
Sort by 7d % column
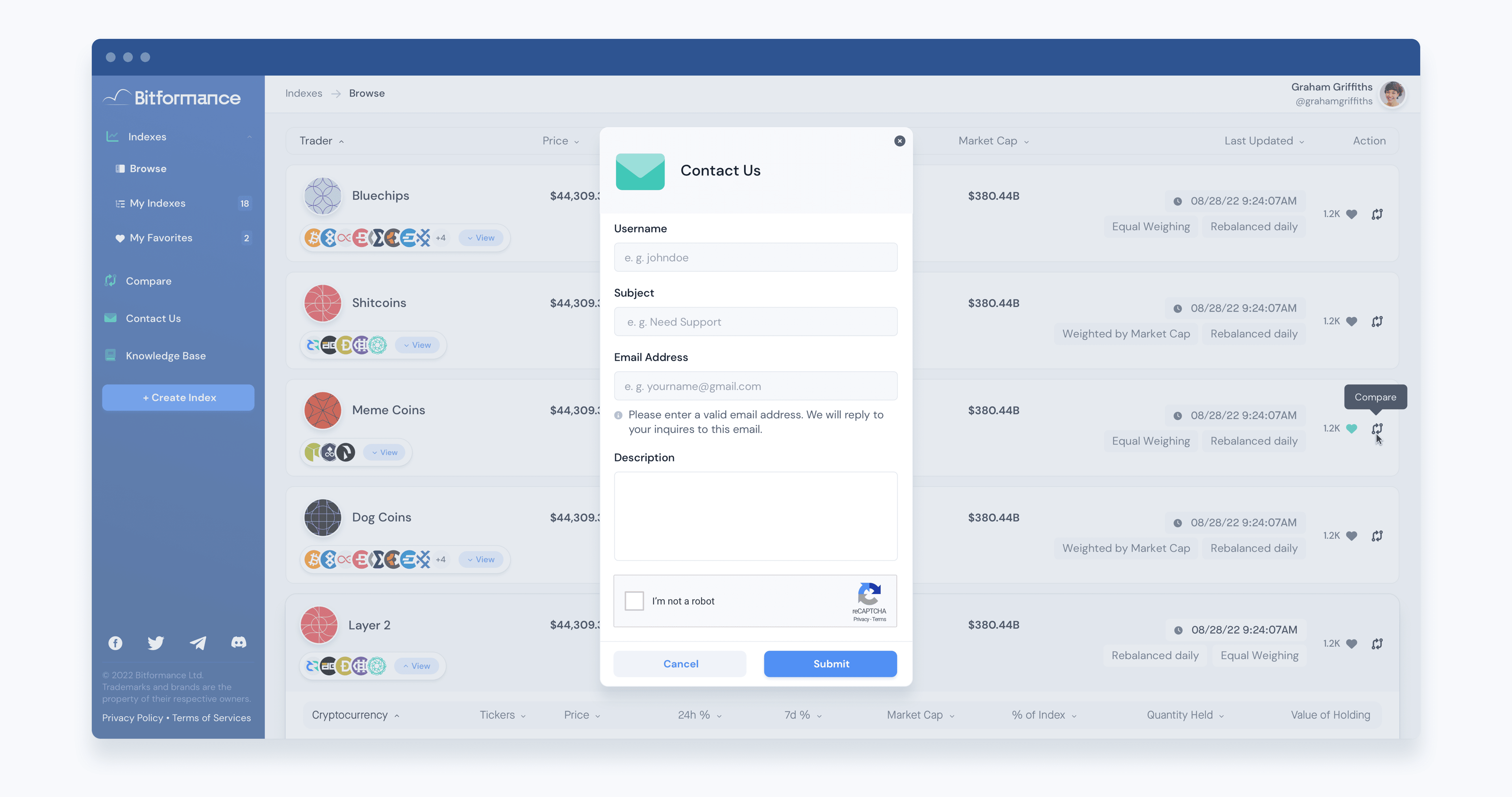(803, 715)
